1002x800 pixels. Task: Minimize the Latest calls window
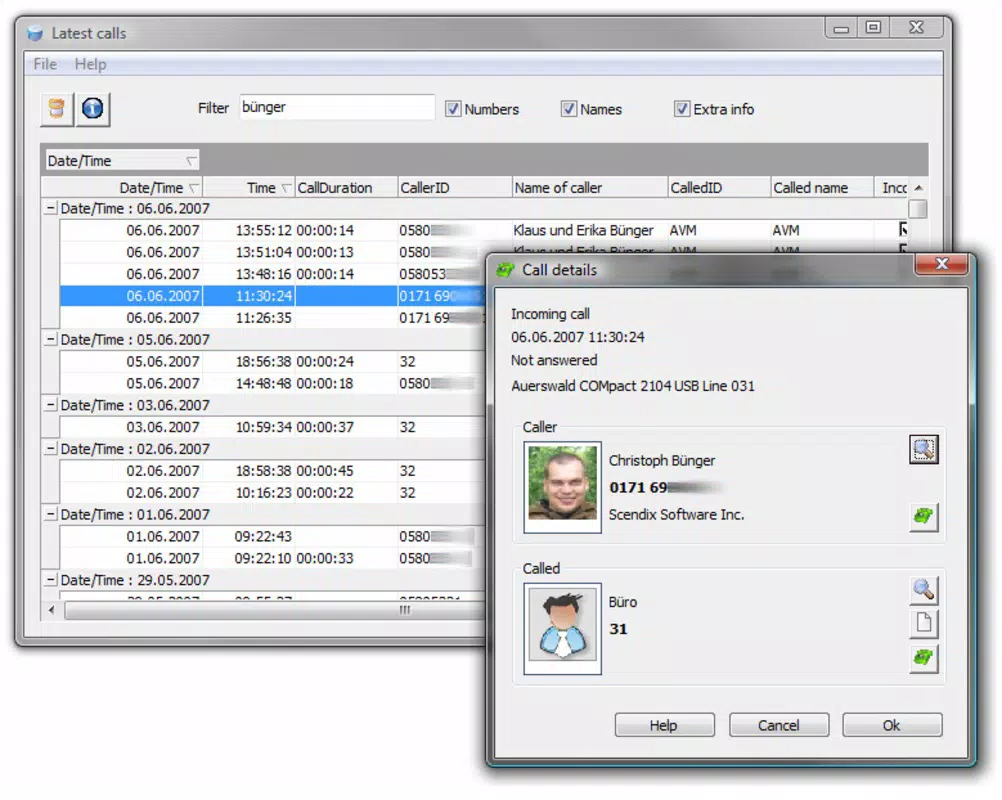(841, 28)
